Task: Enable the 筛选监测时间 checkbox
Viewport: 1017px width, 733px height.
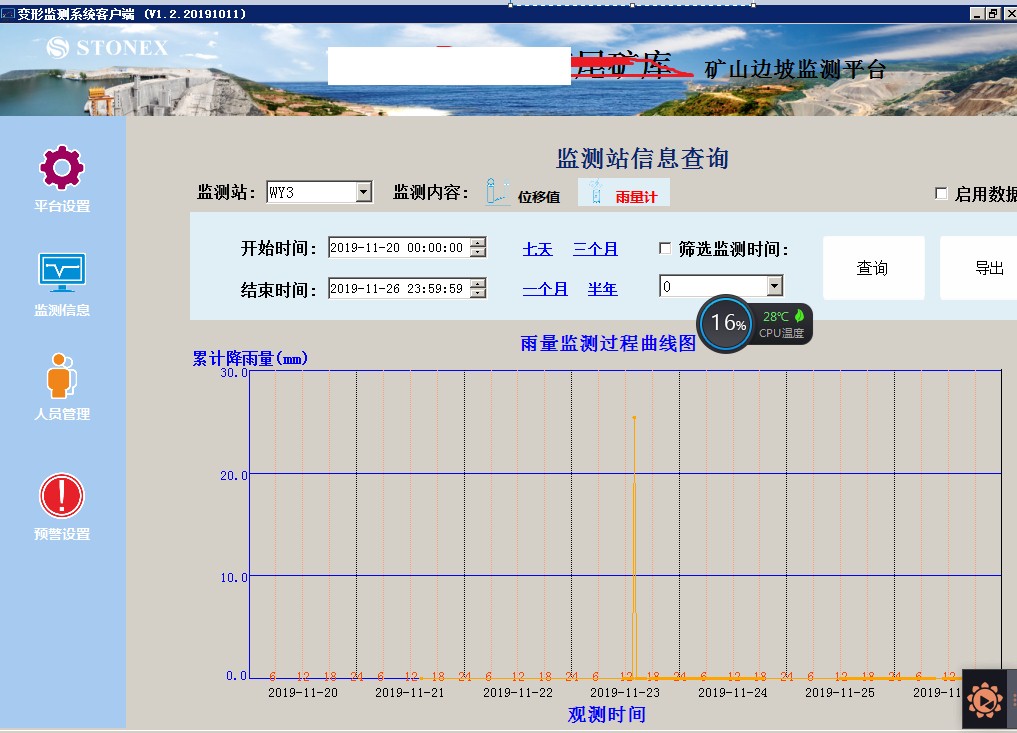Action: (x=665, y=249)
